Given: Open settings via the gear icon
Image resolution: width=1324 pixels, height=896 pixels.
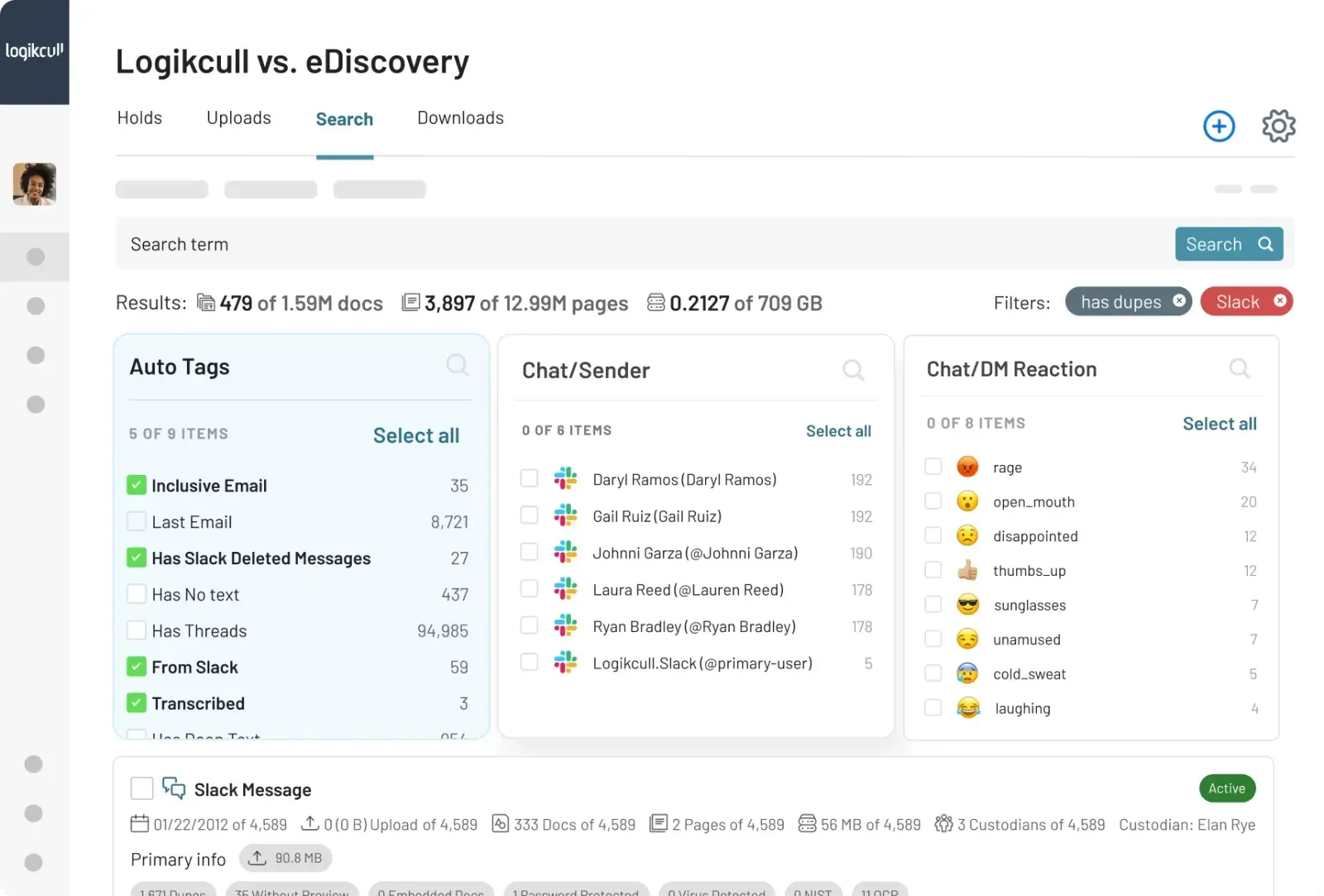Looking at the screenshot, I should coord(1278,127).
